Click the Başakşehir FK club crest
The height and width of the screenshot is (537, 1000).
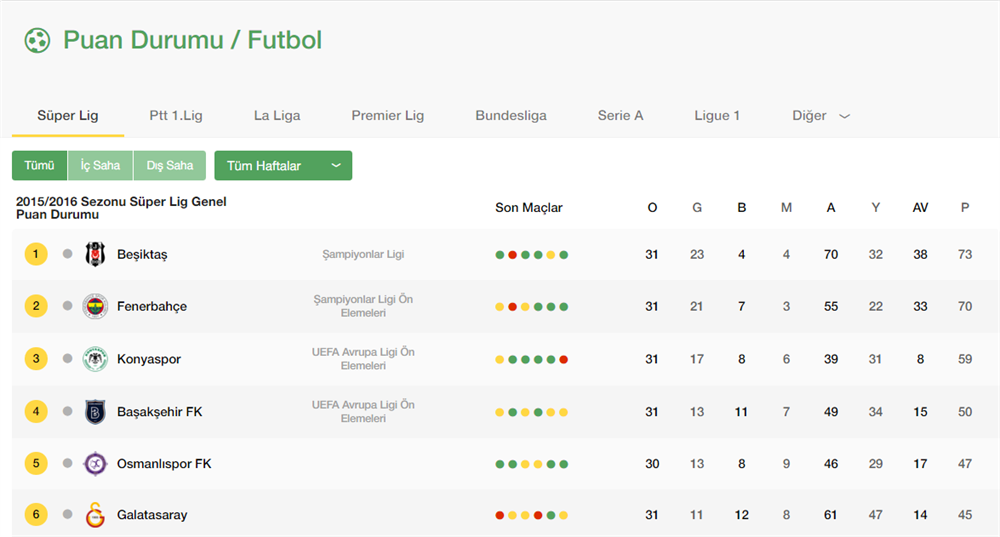click(x=95, y=411)
